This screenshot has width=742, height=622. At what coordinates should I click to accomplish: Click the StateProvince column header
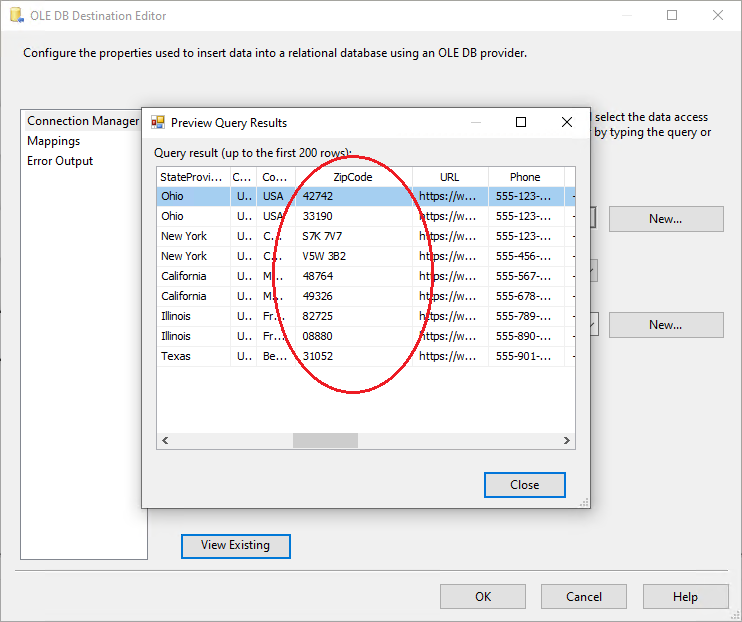pos(193,177)
